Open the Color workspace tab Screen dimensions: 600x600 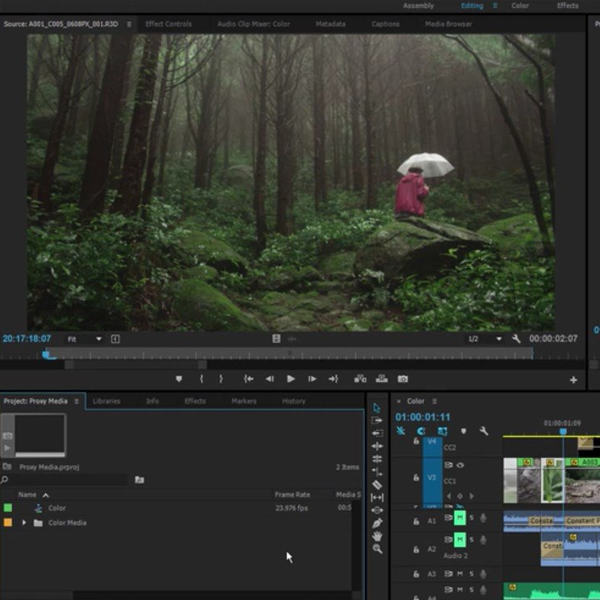pos(520,5)
